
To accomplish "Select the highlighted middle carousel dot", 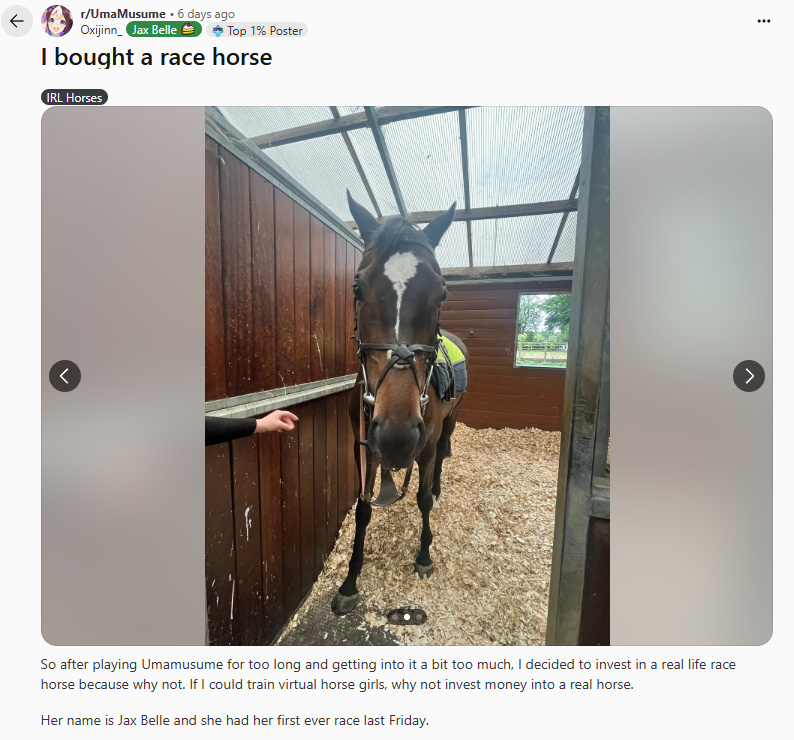I will click(407, 617).
